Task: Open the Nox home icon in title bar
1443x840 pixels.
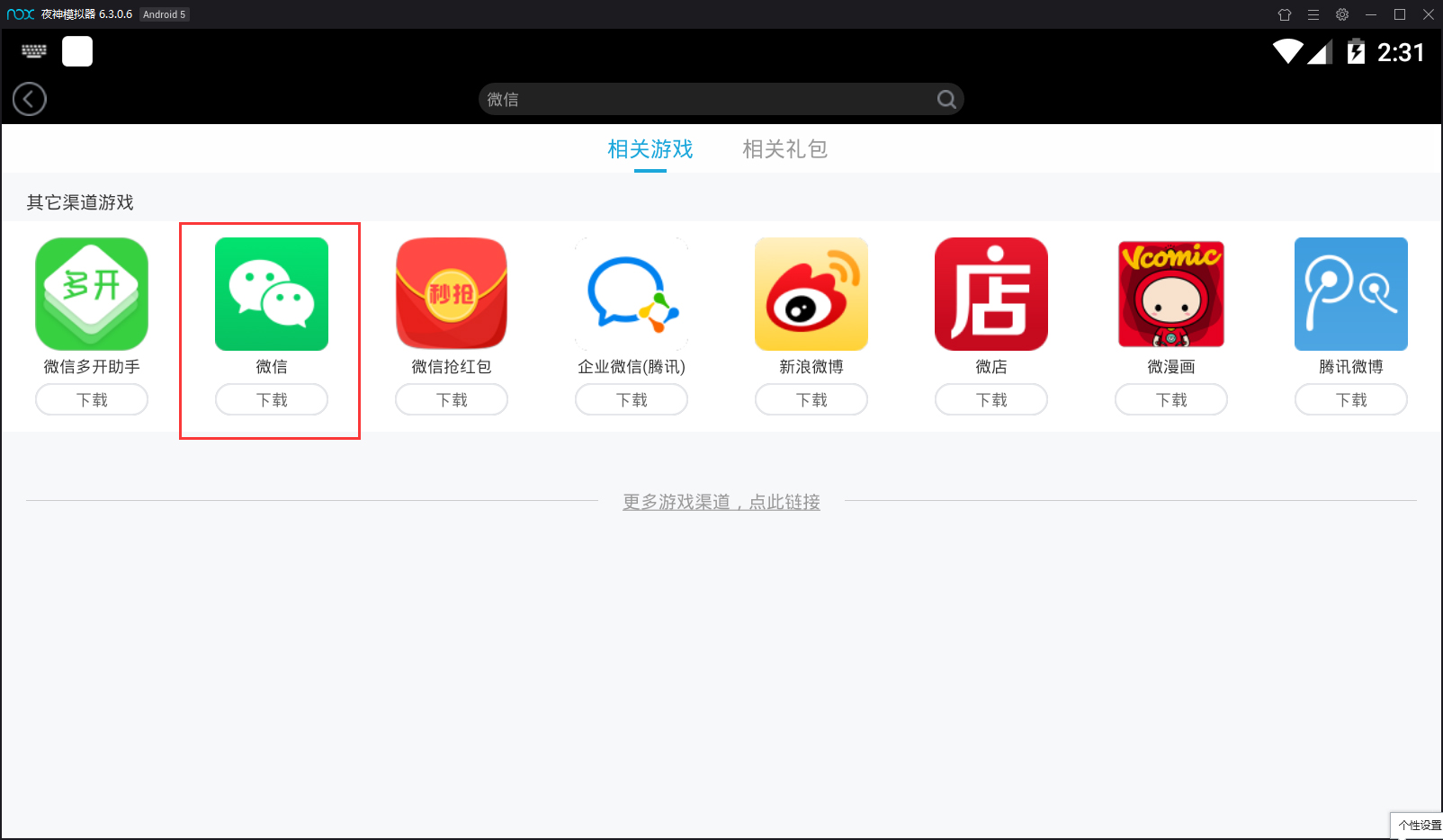Action: click(x=1285, y=14)
